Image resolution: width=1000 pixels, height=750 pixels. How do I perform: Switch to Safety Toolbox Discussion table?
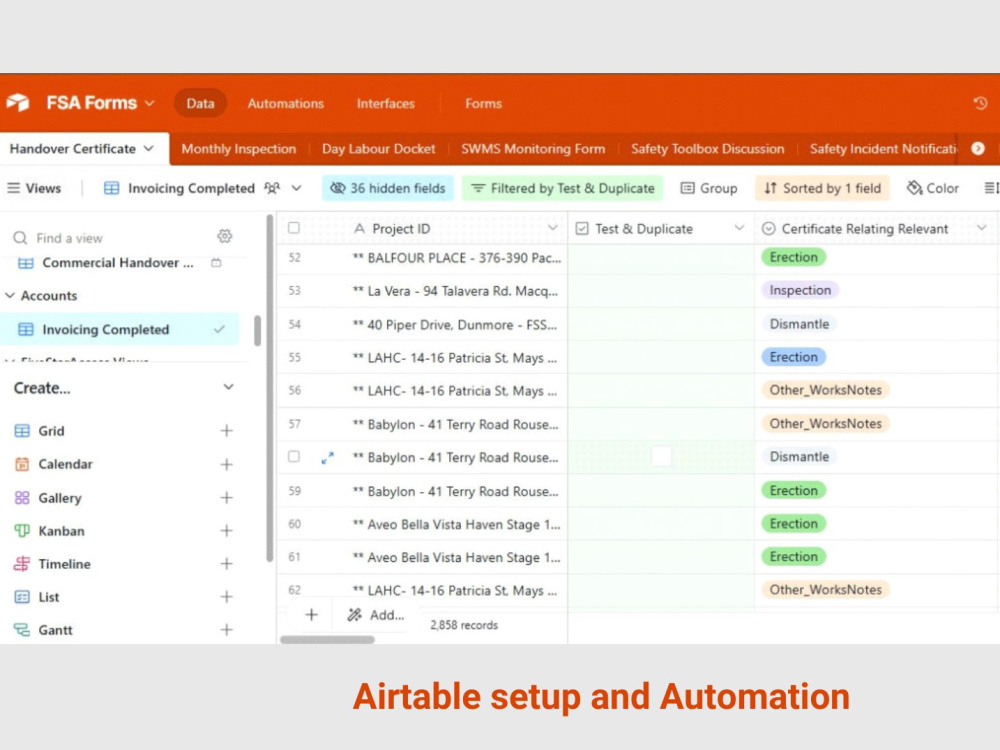707,149
